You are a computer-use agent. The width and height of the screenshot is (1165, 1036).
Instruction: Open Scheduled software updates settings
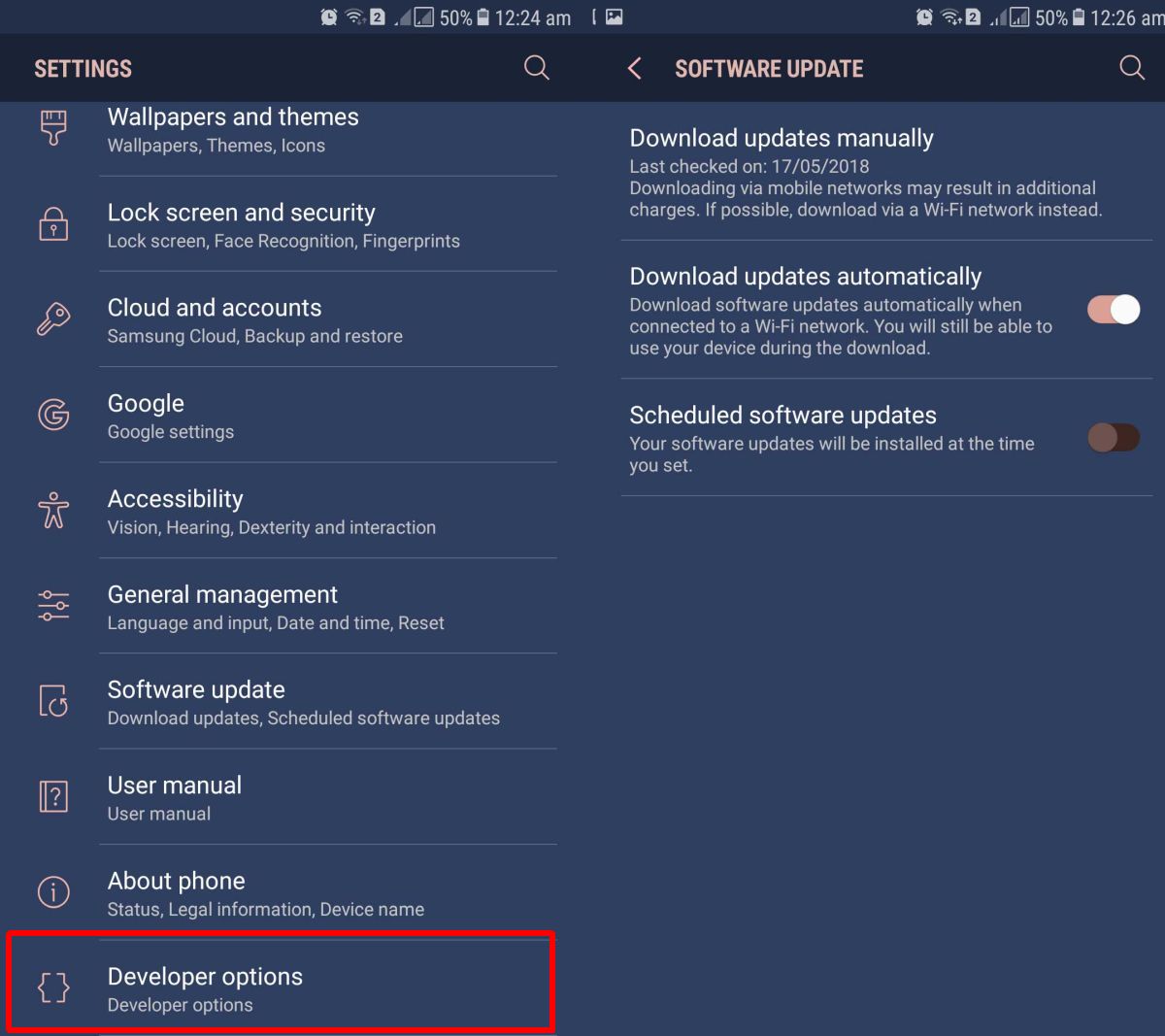point(782,415)
